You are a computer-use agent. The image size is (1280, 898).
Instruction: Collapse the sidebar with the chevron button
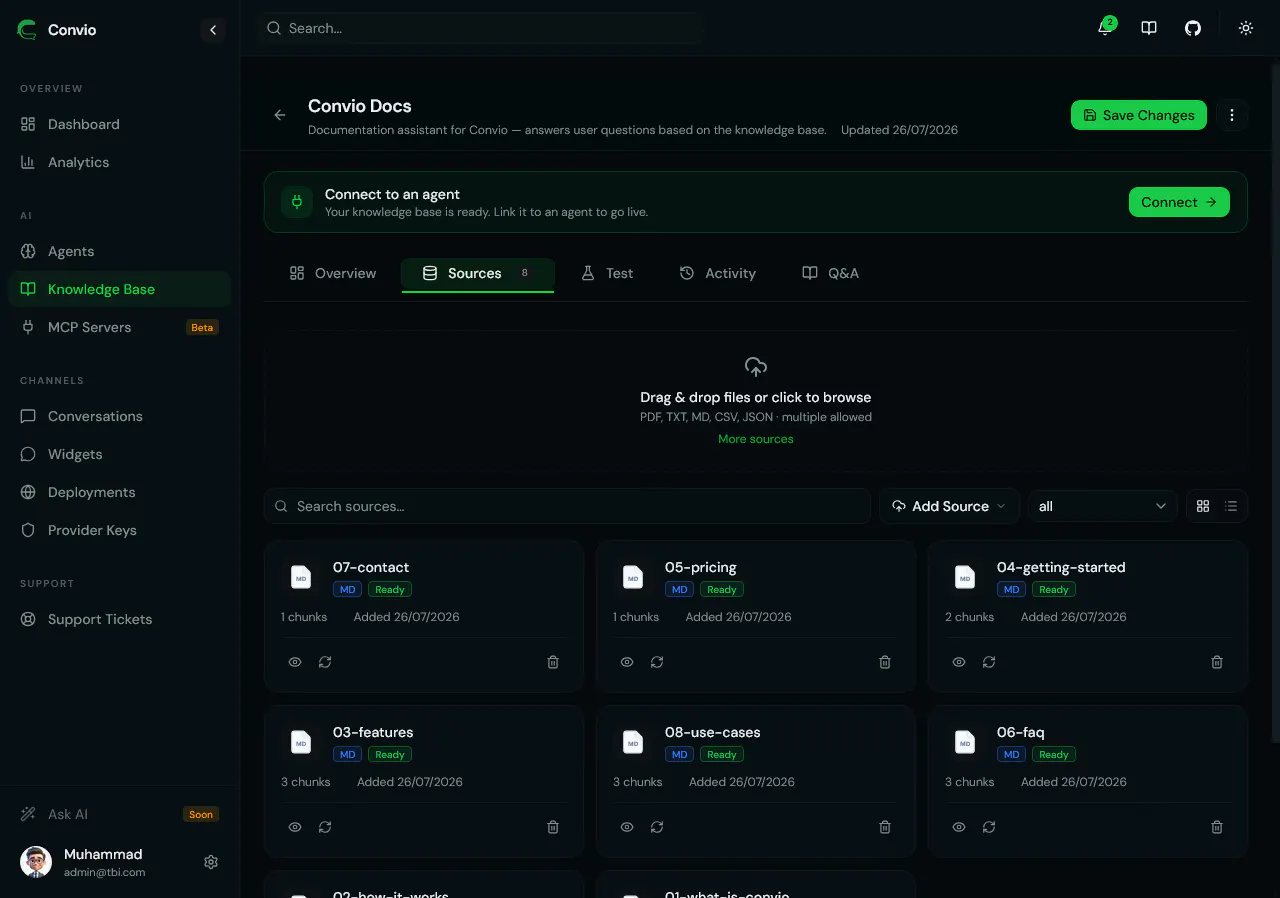pos(212,30)
